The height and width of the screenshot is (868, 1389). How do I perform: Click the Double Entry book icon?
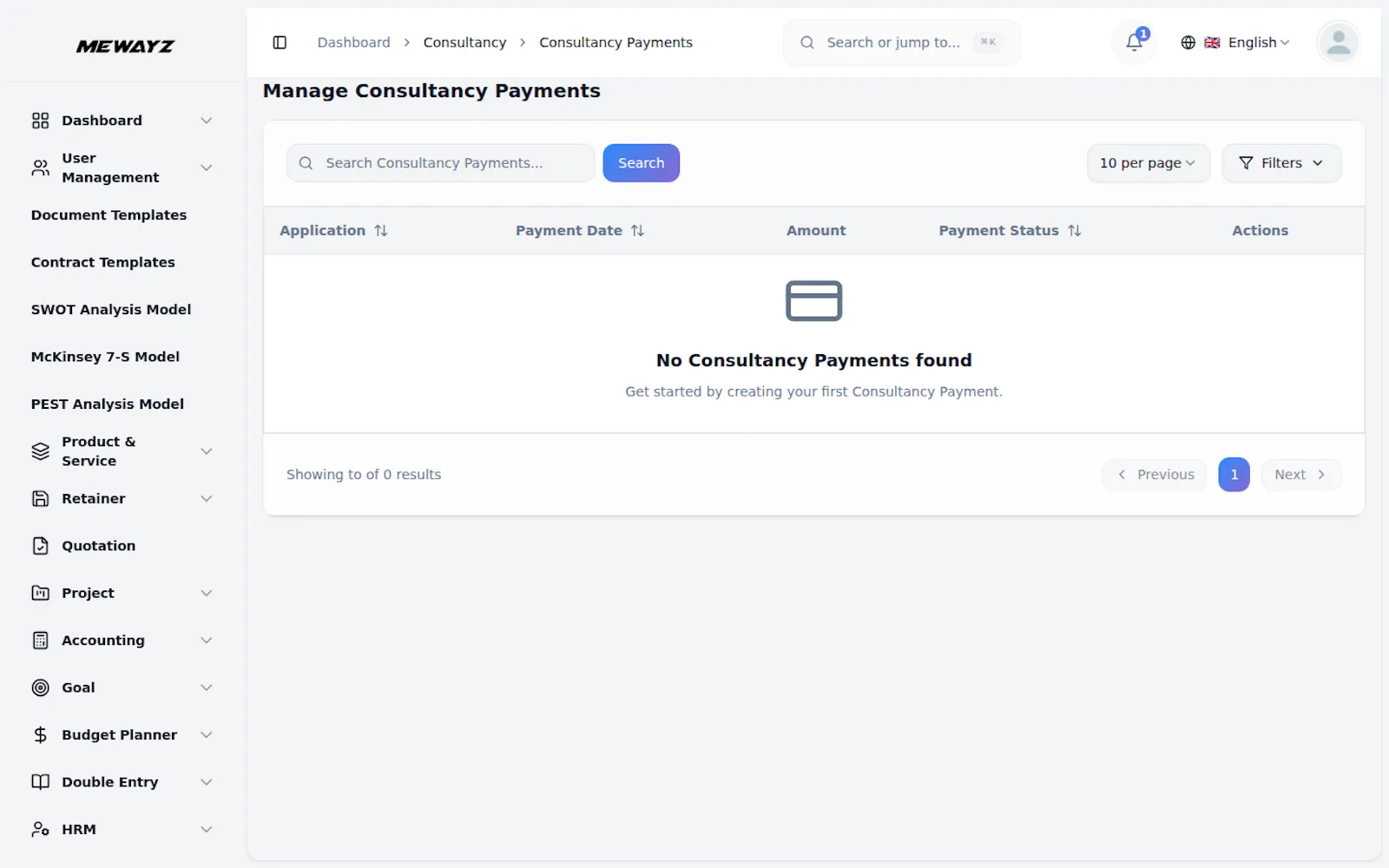pos(41,782)
